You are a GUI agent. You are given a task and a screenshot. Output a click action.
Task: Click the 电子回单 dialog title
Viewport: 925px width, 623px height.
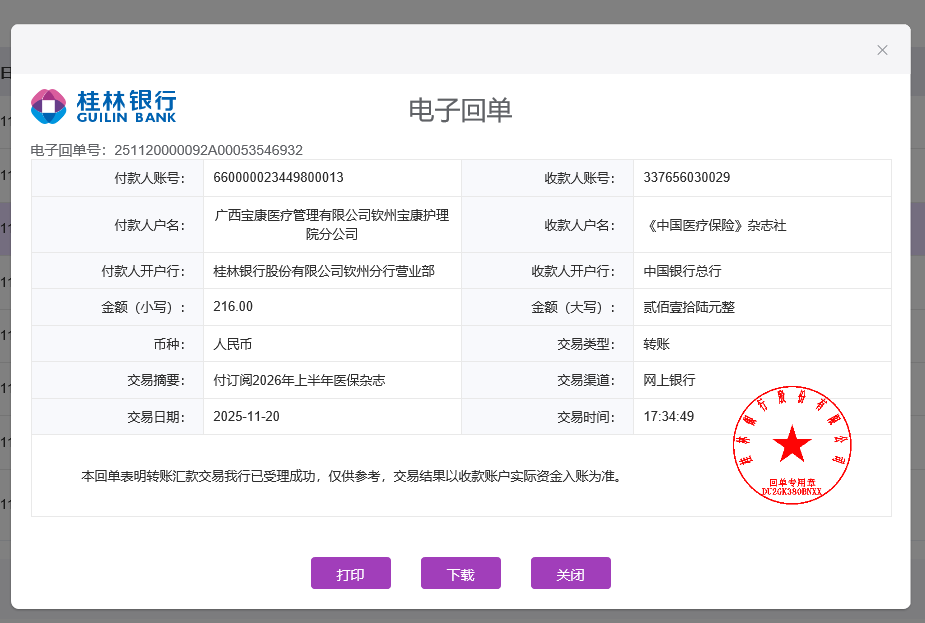coord(460,110)
